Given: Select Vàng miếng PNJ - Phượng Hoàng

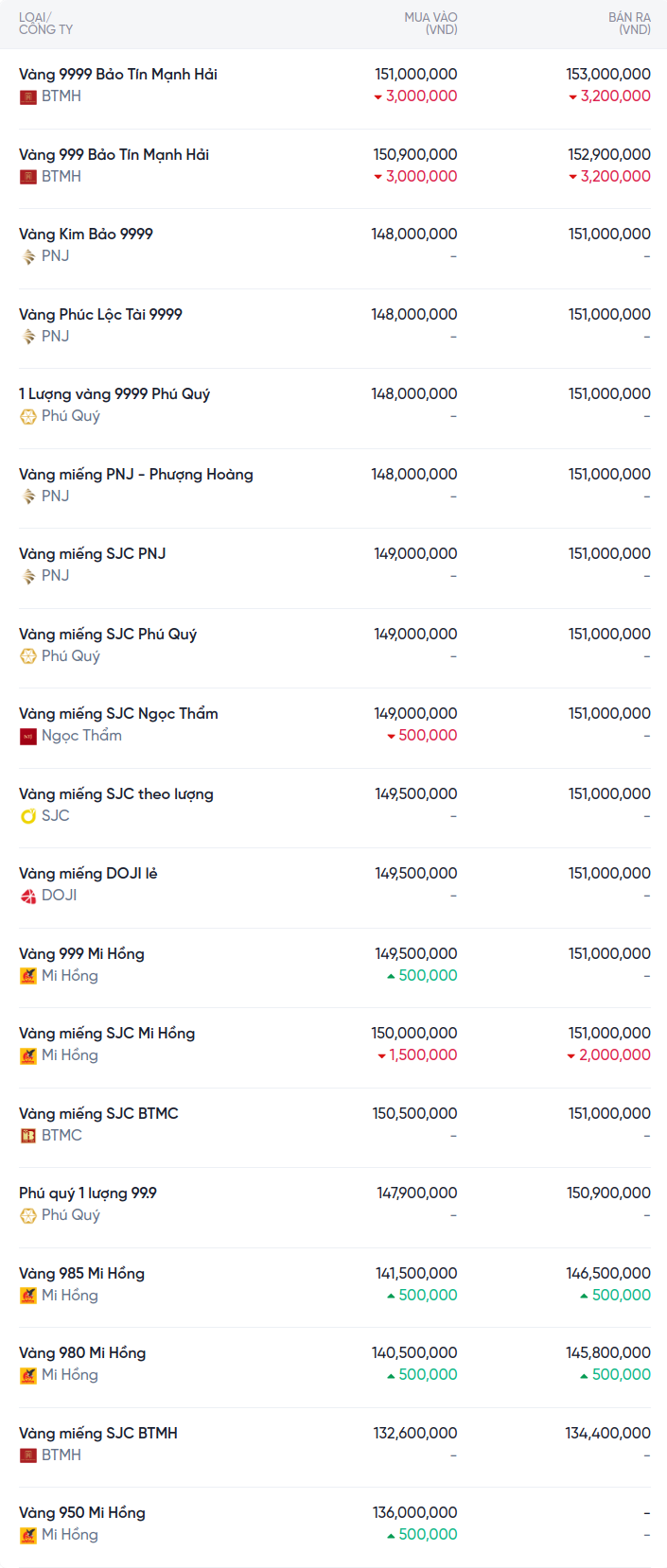Looking at the screenshot, I should click(x=136, y=475).
